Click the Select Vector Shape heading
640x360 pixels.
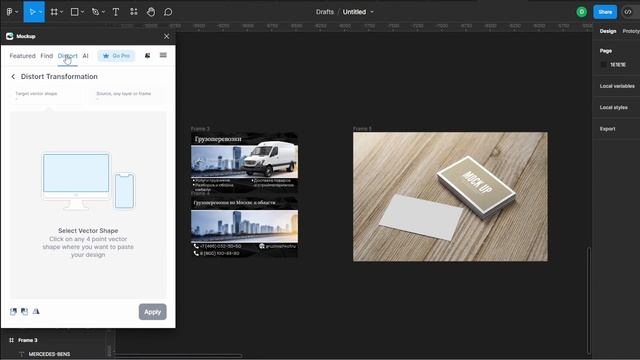point(88,231)
